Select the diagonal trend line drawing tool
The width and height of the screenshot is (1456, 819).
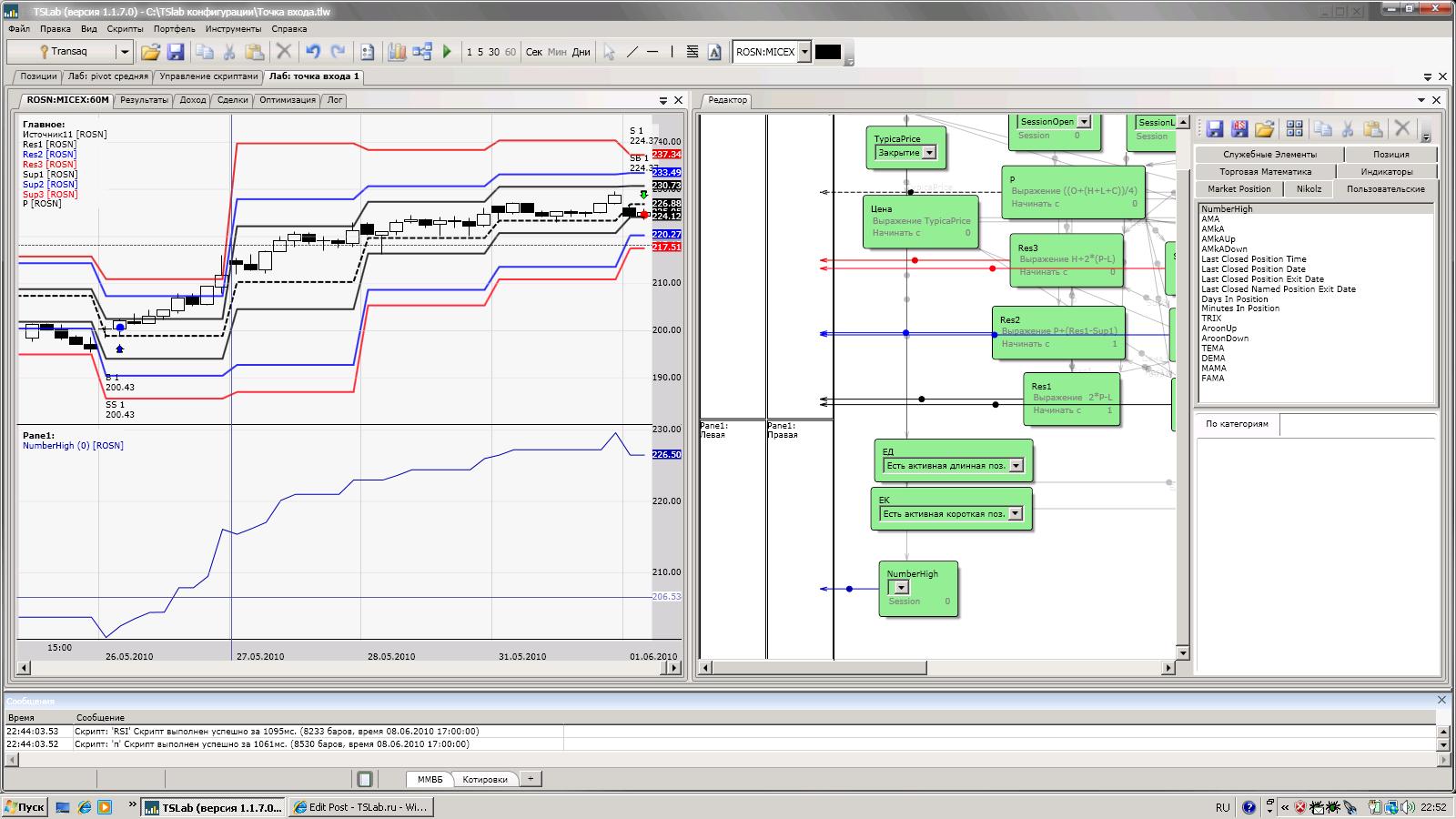pos(632,52)
